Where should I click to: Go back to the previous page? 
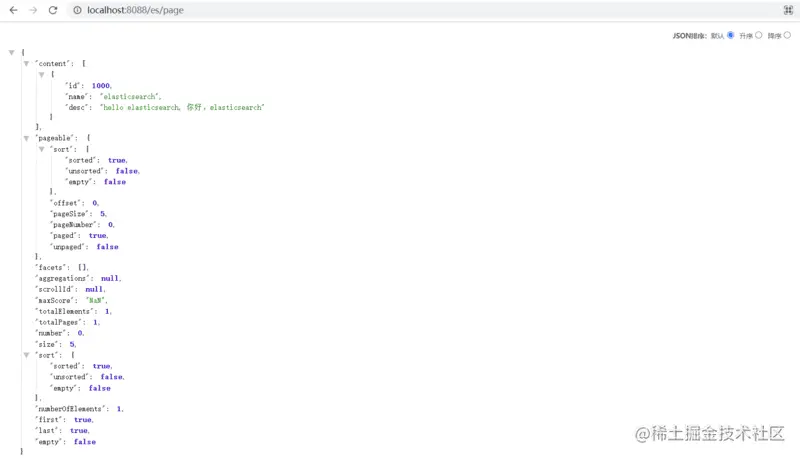pos(13,10)
